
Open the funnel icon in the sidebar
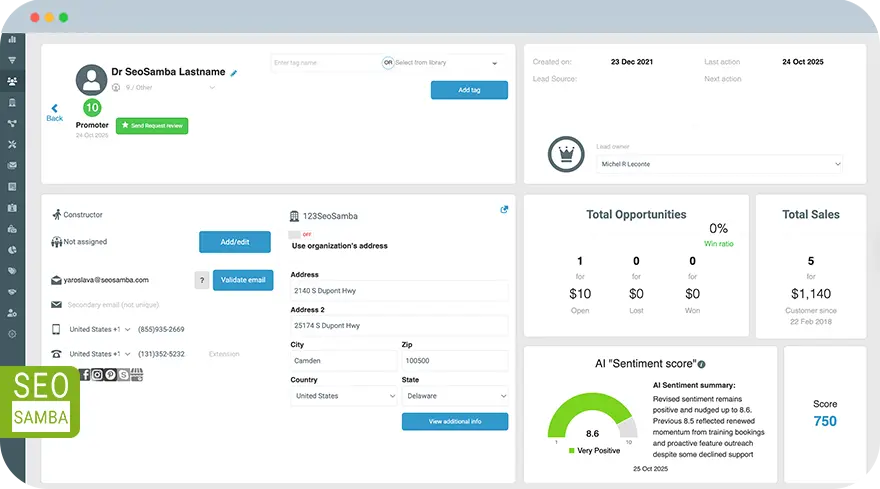click(12, 60)
